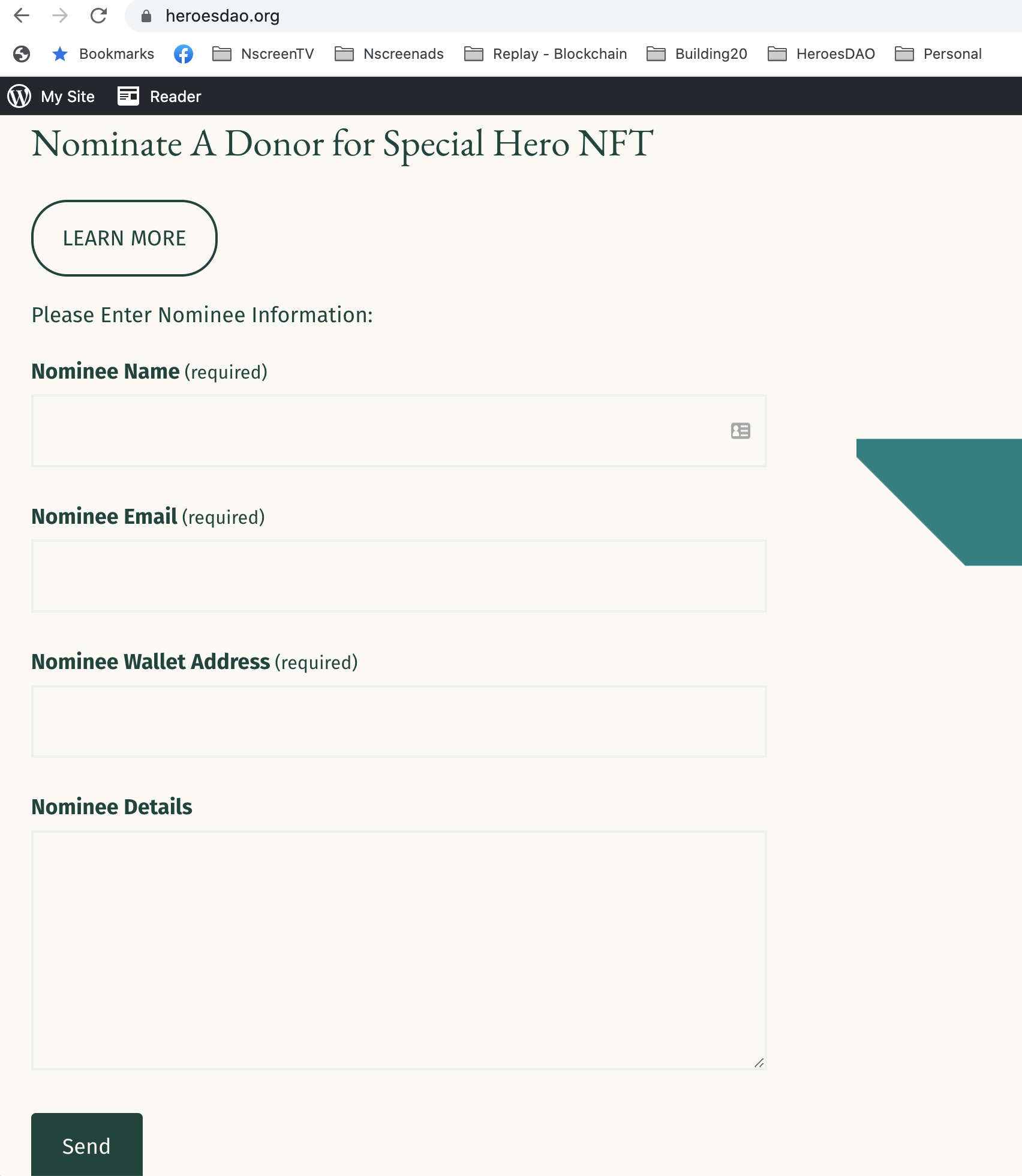Click the Nominee Details text area
Image resolution: width=1022 pixels, height=1176 pixels.
[399, 950]
